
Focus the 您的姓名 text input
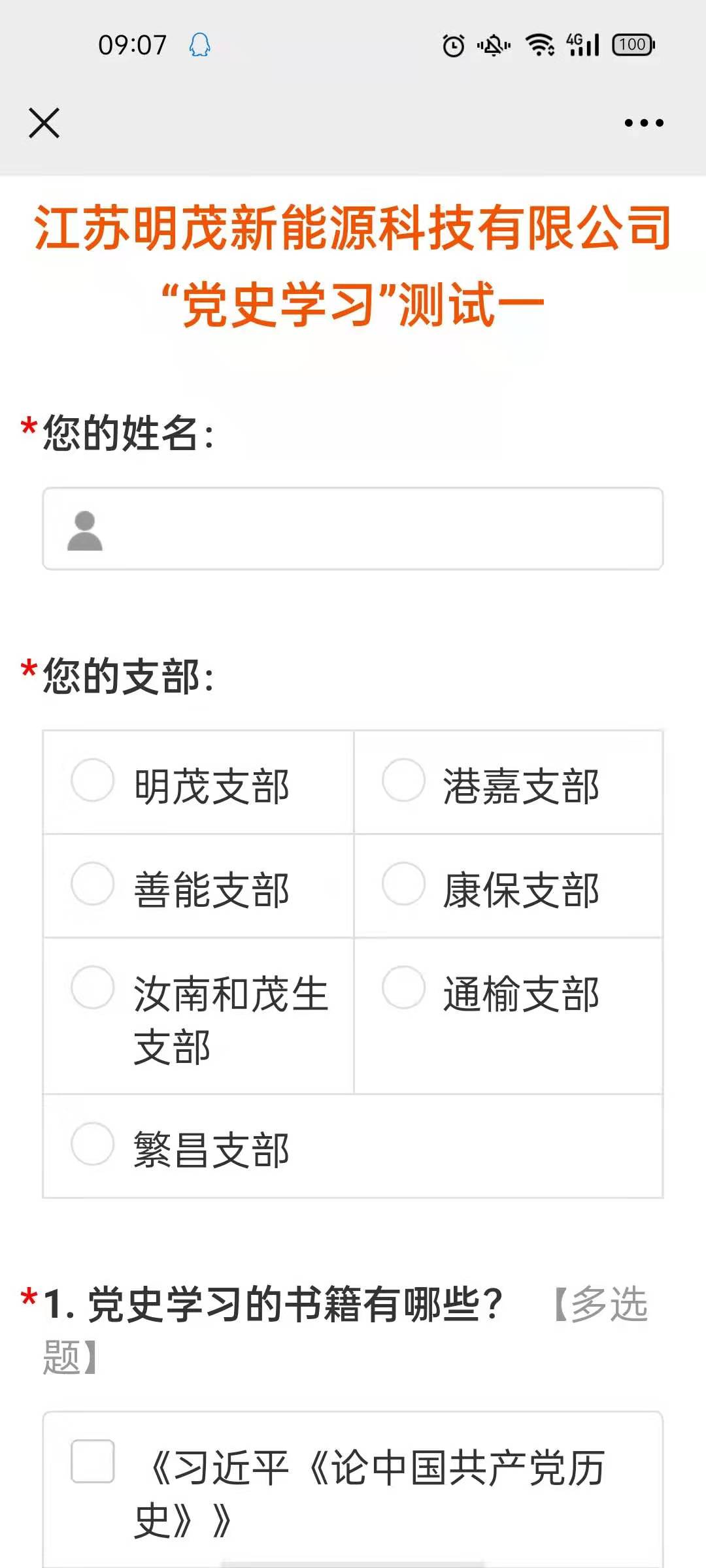[x=379, y=529]
